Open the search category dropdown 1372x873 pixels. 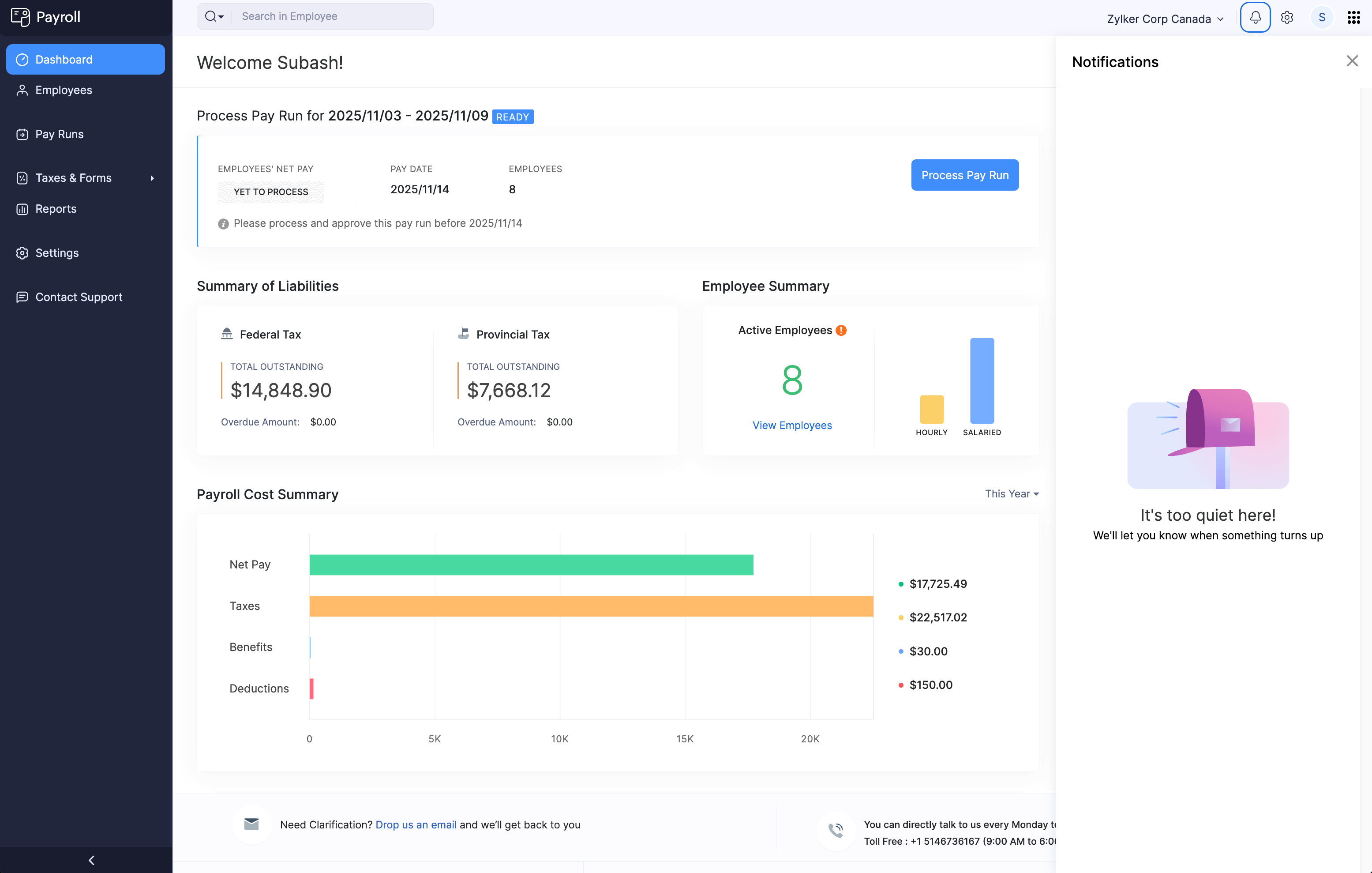point(214,16)
